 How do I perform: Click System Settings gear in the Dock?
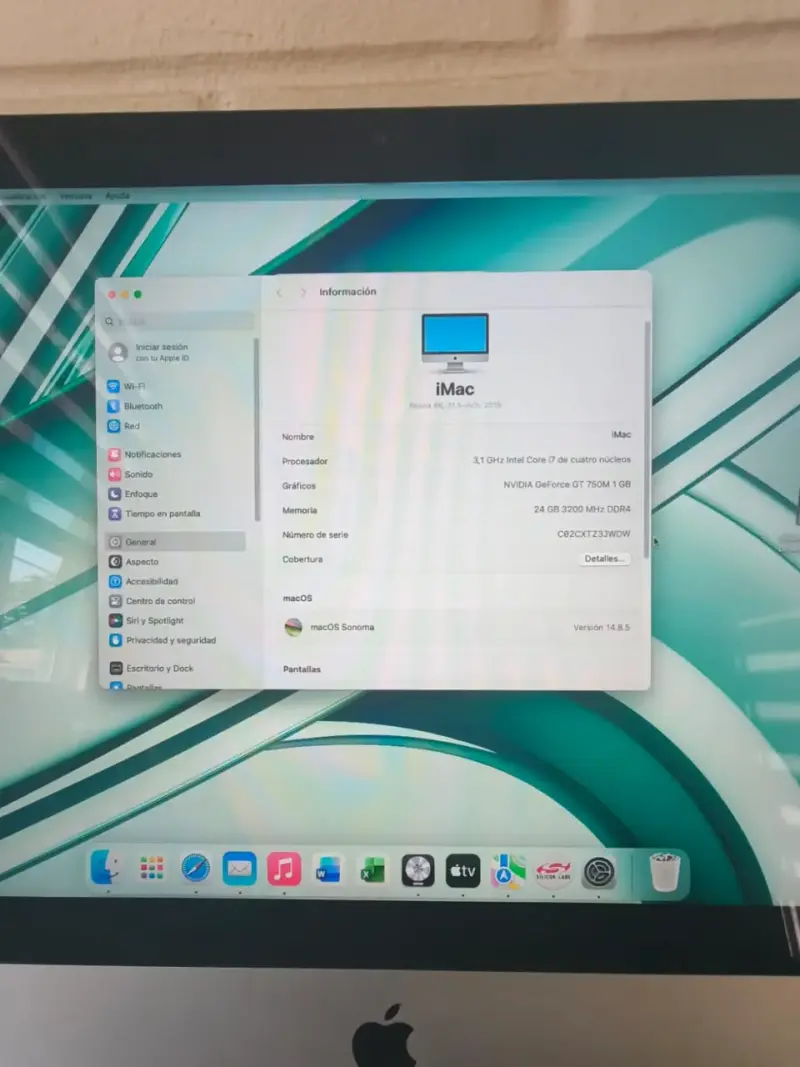[599, 873]
